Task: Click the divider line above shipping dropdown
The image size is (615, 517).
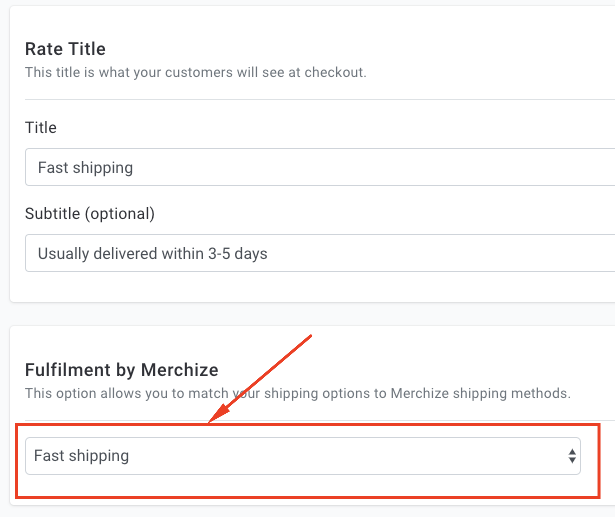Action: tap(320, 420)
